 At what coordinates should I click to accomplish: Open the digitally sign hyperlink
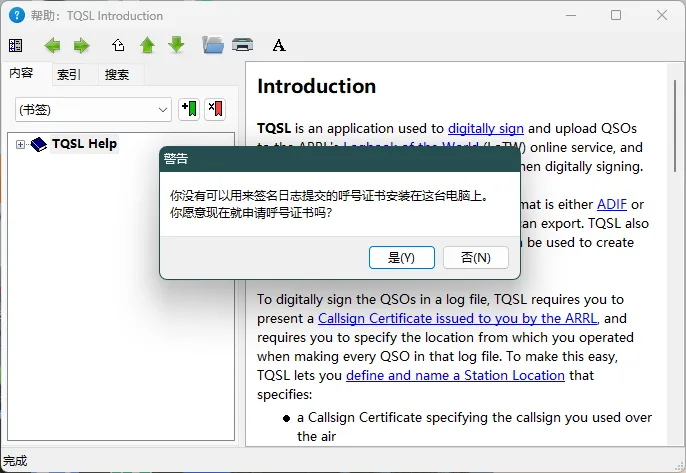coord(486,128)
